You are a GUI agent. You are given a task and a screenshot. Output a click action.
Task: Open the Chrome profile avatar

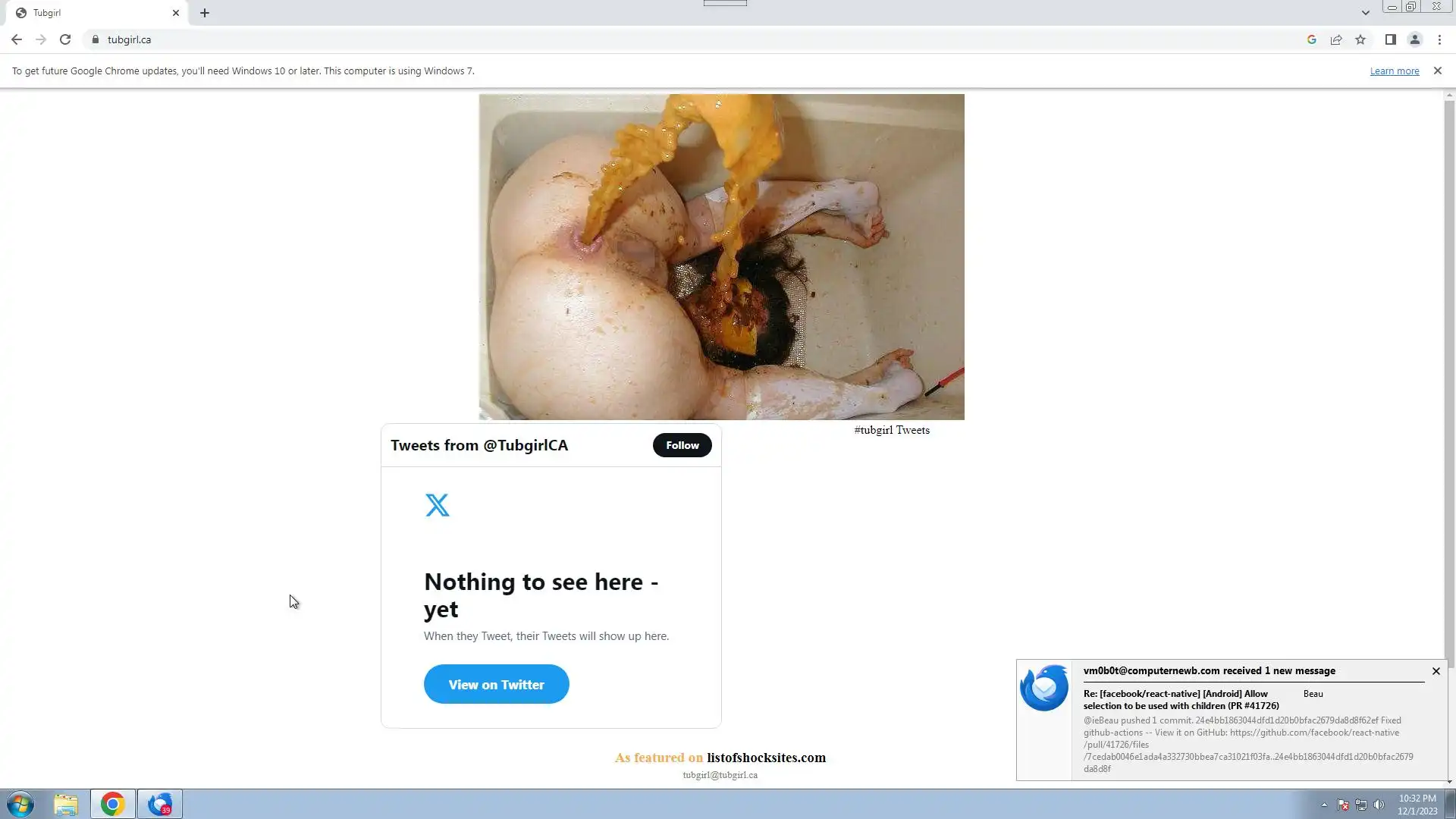1414,39
